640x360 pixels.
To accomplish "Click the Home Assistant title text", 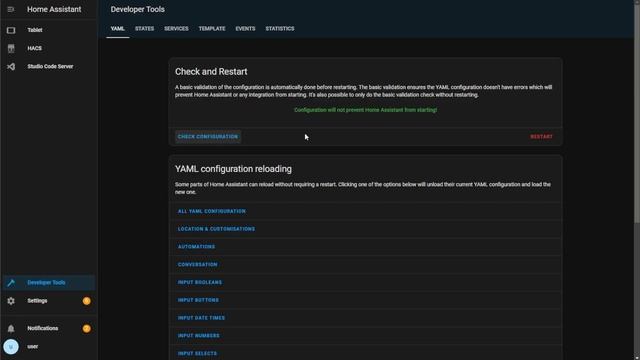I will click(54, 9).
